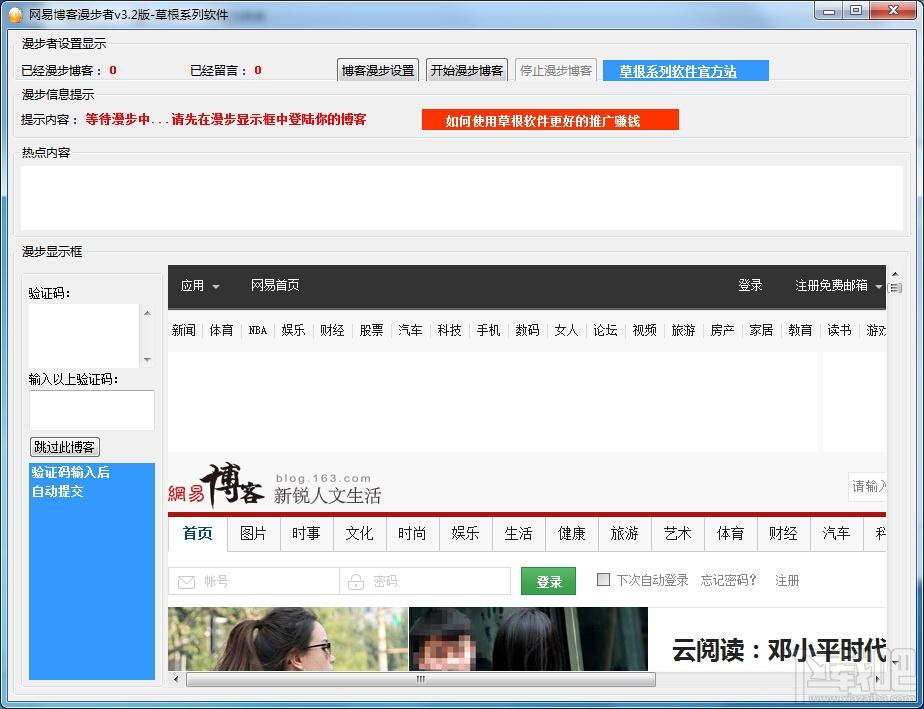This screenshot has height=709, width=924.
Task: Open 娱乐 channel in the top channel row
Action: pyautogui.click(x=293, y=330)
